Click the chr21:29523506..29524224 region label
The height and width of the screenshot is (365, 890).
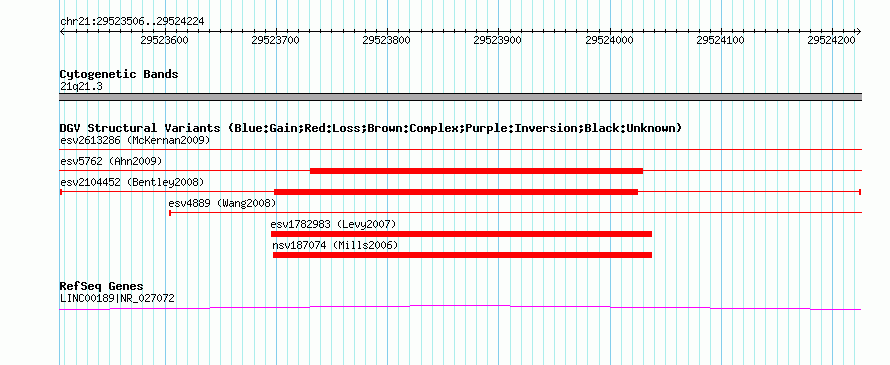132,22
